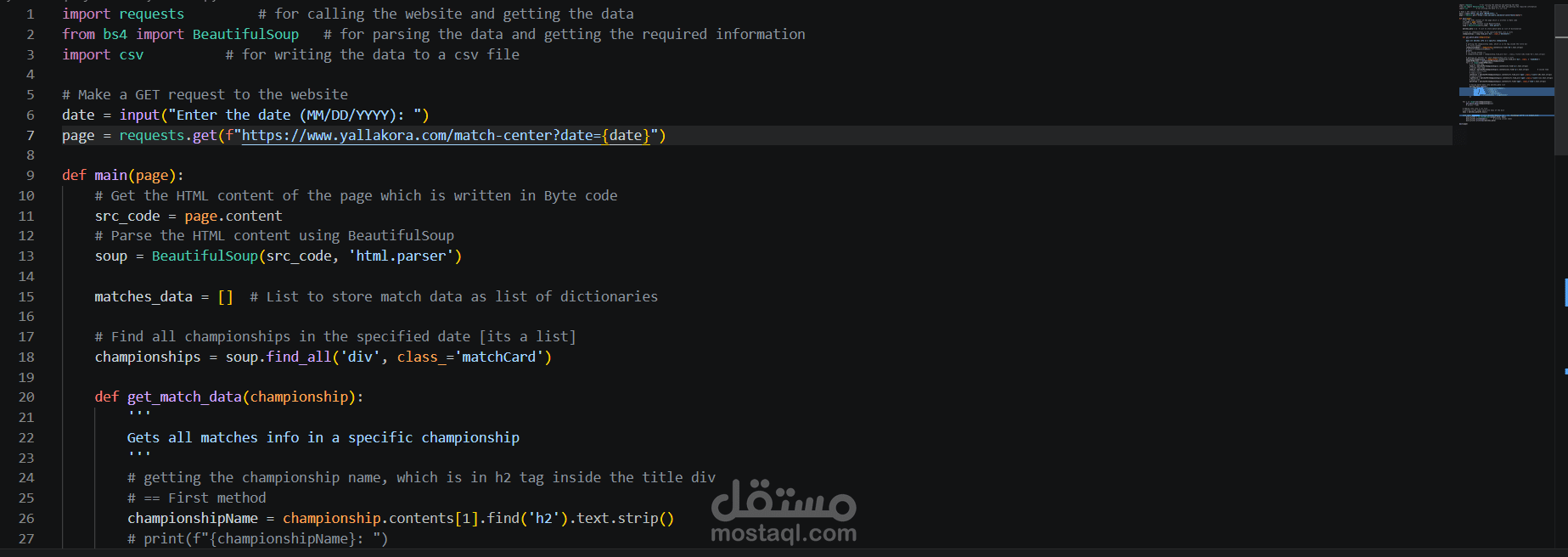1568x557 pixels.
Task: Click line number 1 in the gutter
Action: 31,14
